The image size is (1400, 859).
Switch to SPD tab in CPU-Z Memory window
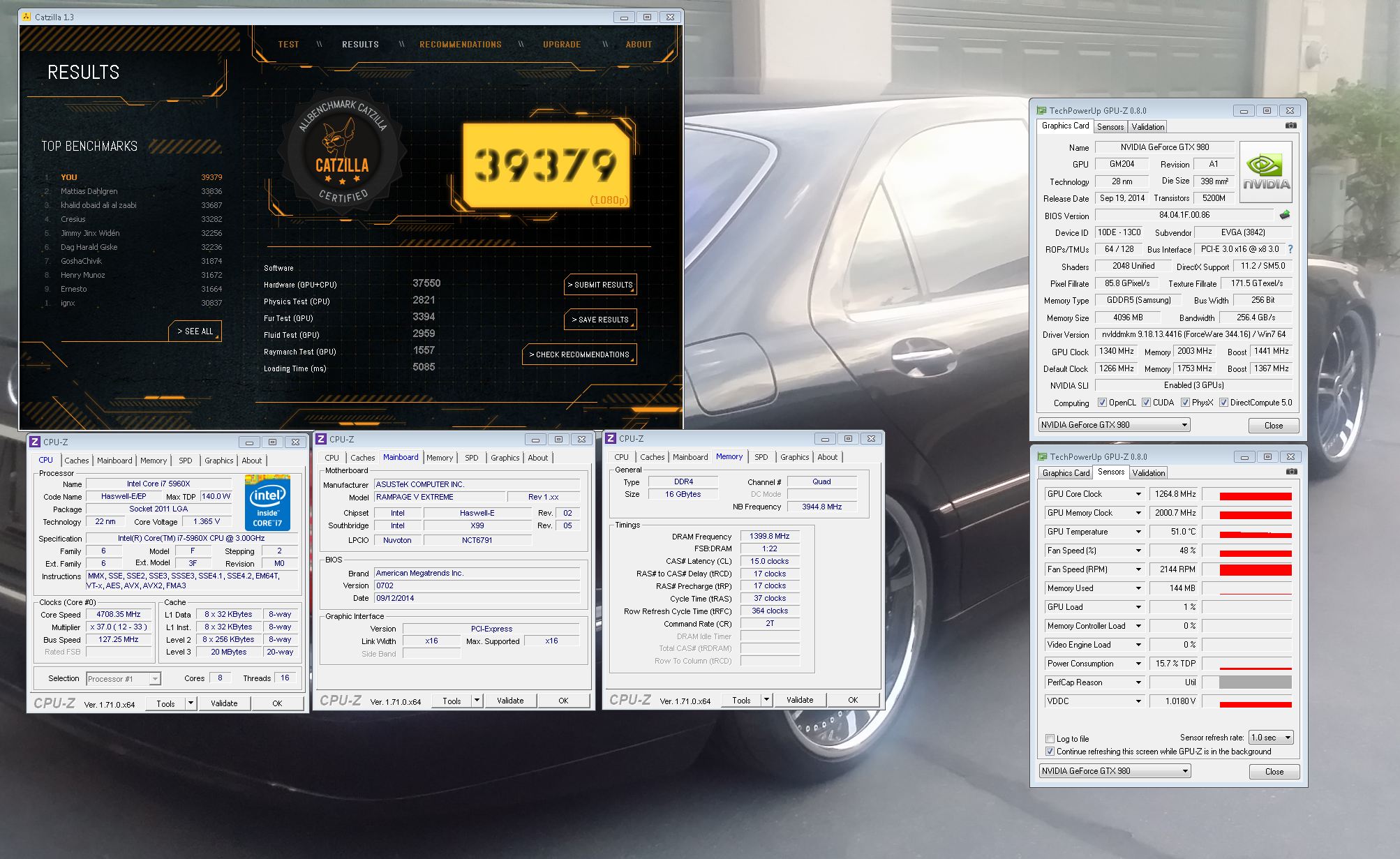click(x=761, y=457)
